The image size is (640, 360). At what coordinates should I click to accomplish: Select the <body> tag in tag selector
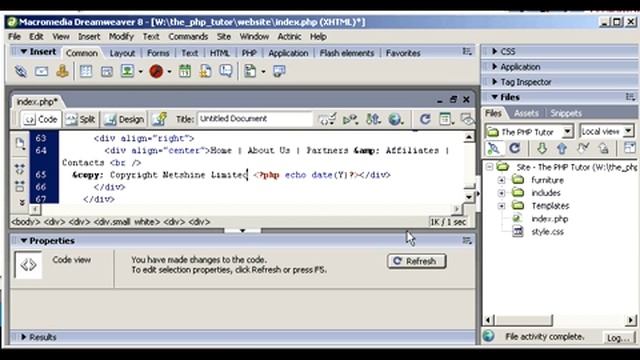pyautogui.click(x=26, y=222)
